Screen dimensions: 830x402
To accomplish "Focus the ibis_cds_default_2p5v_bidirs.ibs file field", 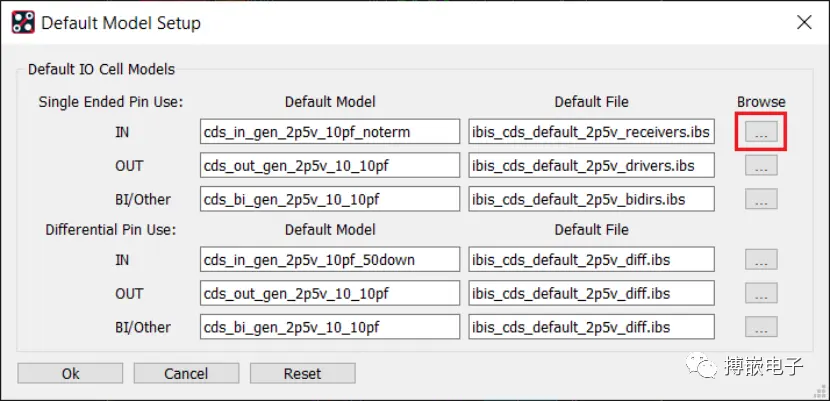I will tap(591, 199).
